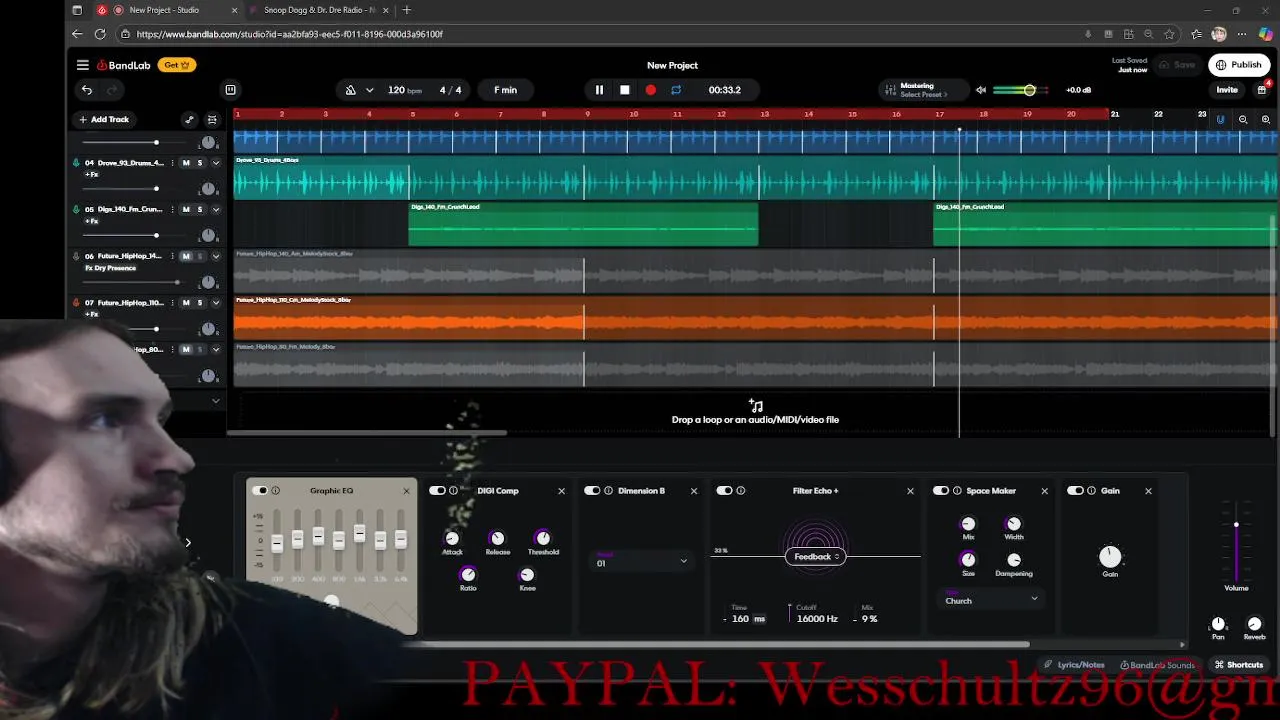This screenshot has width=1280, height=720.
Task: Bypass the Graphic EQ effect switch
Action: [260, 491]
